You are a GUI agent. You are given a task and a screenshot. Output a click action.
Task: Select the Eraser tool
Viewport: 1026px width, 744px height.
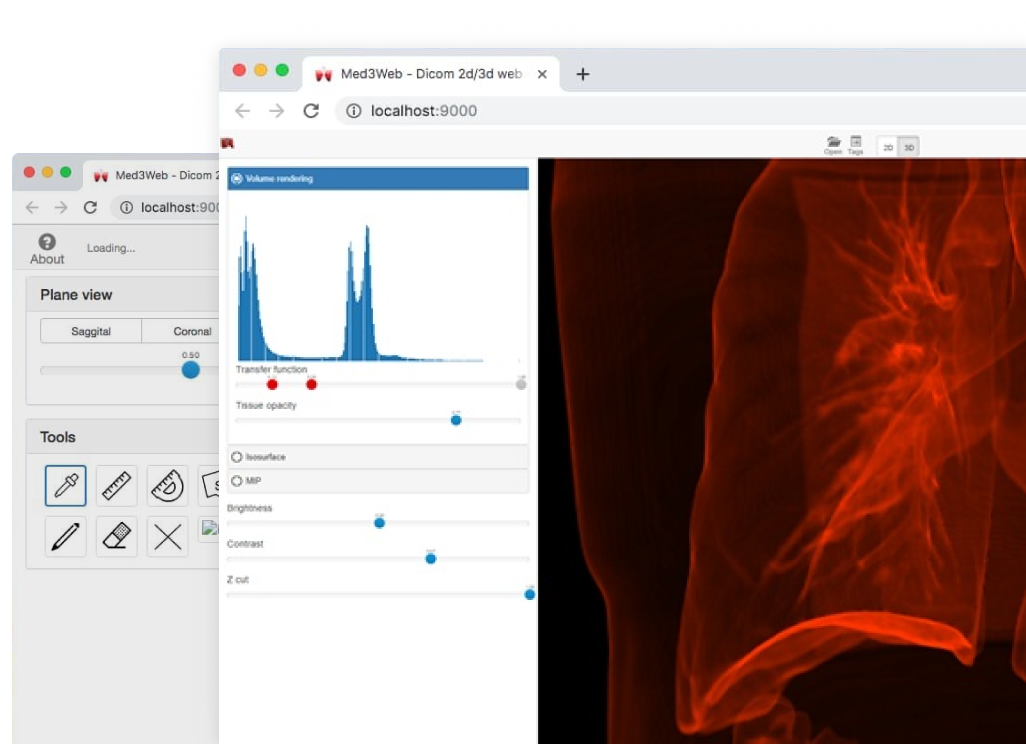(x=116, y=537)
